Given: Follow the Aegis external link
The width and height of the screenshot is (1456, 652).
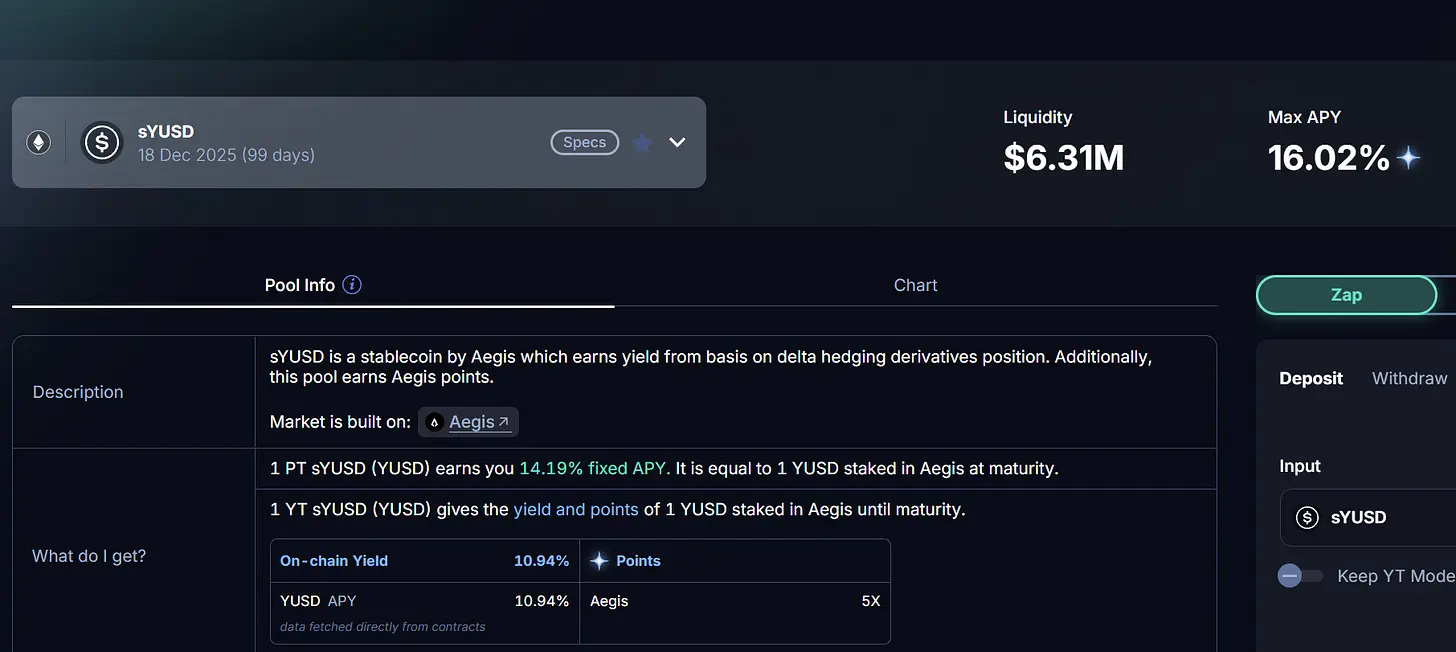Looking at the screenshot, I should point(479,422).
